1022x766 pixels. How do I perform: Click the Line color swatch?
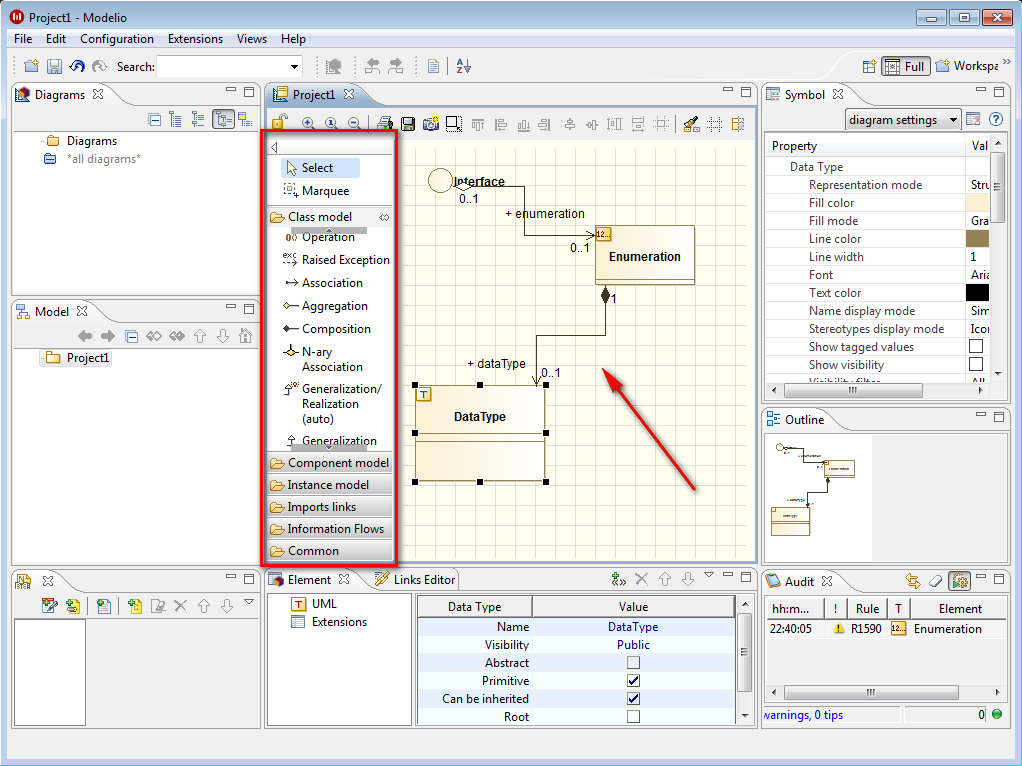tap(977, 239)
